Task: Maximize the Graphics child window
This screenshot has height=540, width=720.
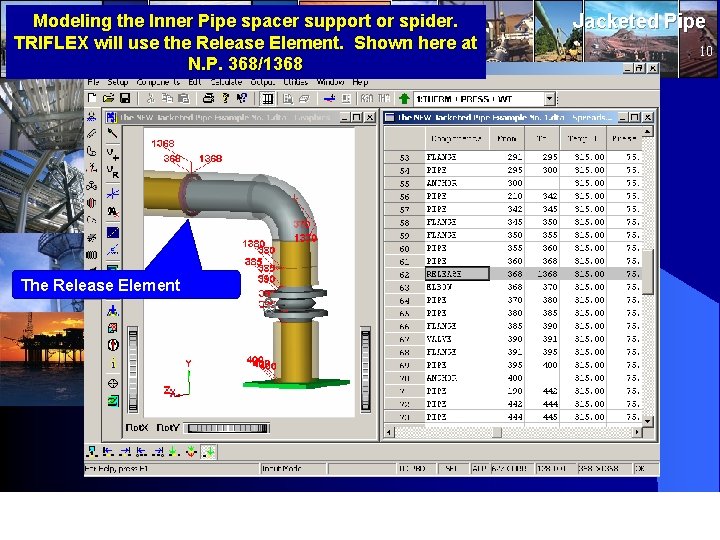Action: (357, 118)
